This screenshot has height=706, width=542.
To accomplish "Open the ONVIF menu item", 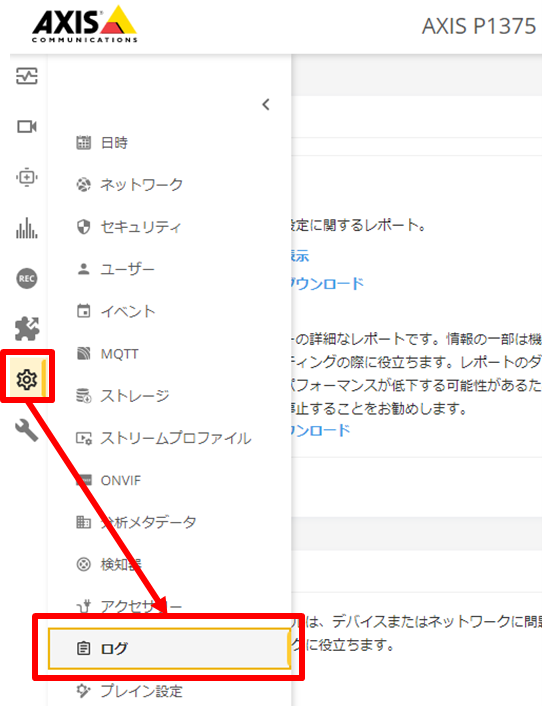I will coord(169,480).
